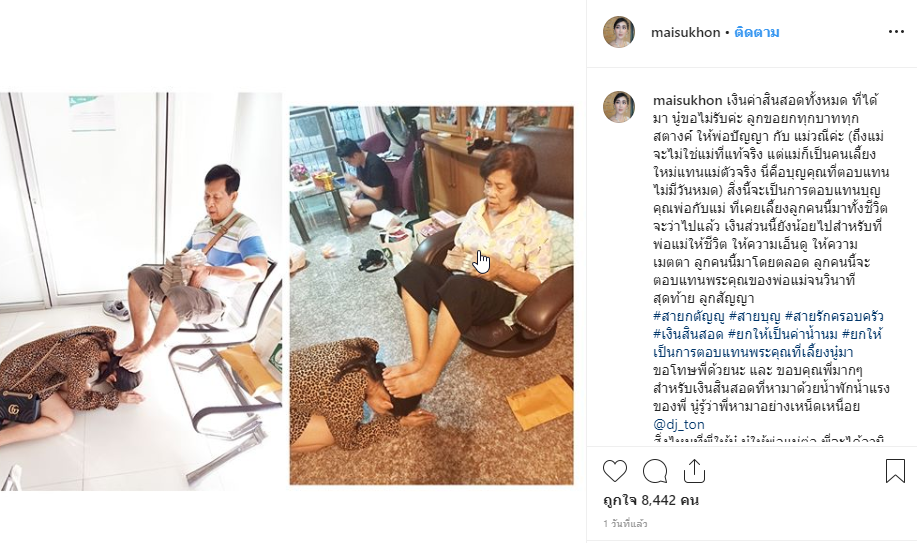917x543 pixels.
Task: Open the post timestamp 1 วันที่แล้ว
Action: [625, 524]
